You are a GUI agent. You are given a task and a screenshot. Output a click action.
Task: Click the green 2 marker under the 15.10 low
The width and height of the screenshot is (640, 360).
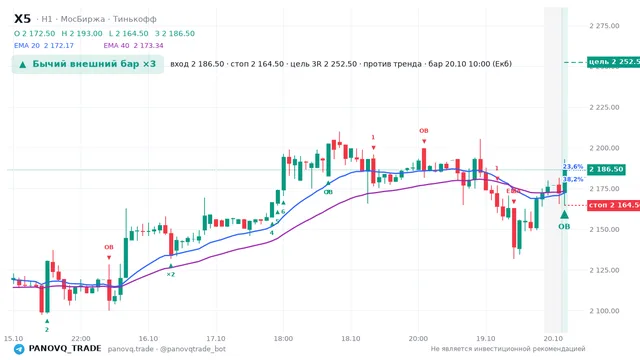click(x=47, y=329)
